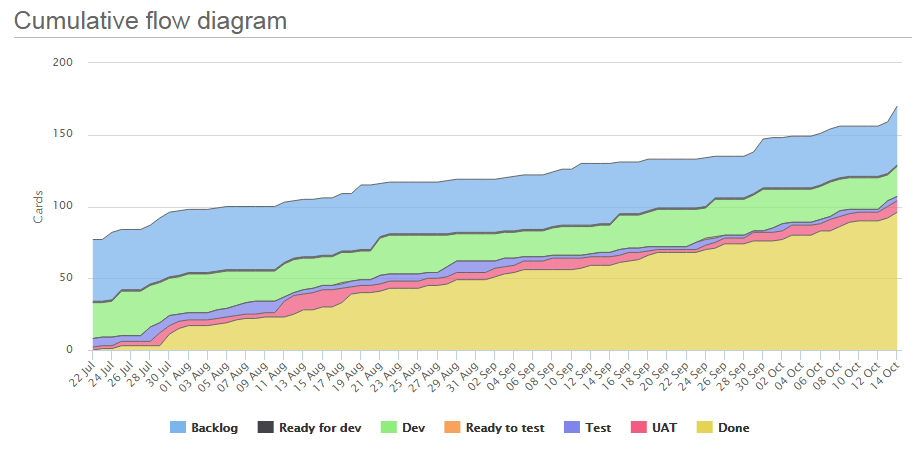Image resolution: width=918 pixels, height=451 pixels.
Task: Click the Done yellow legend swatch
Action: (704, 428)
